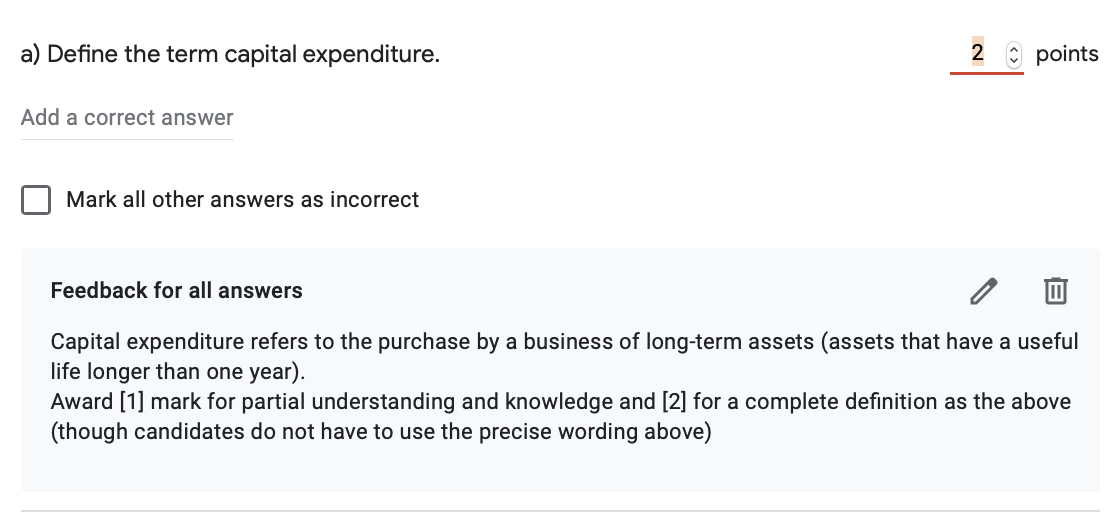The width and height of the screenshot is (1112, 522).
Task: Select the points value field showing 2
Action: click(977, 52)
